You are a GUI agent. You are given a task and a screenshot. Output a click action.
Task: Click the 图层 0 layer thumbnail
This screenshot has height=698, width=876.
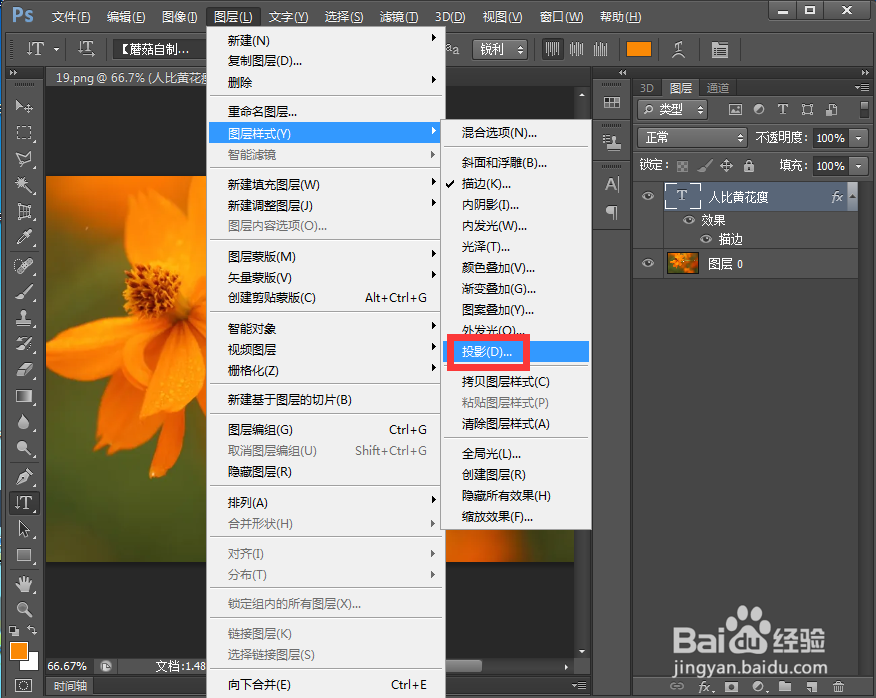click(682, 263)
